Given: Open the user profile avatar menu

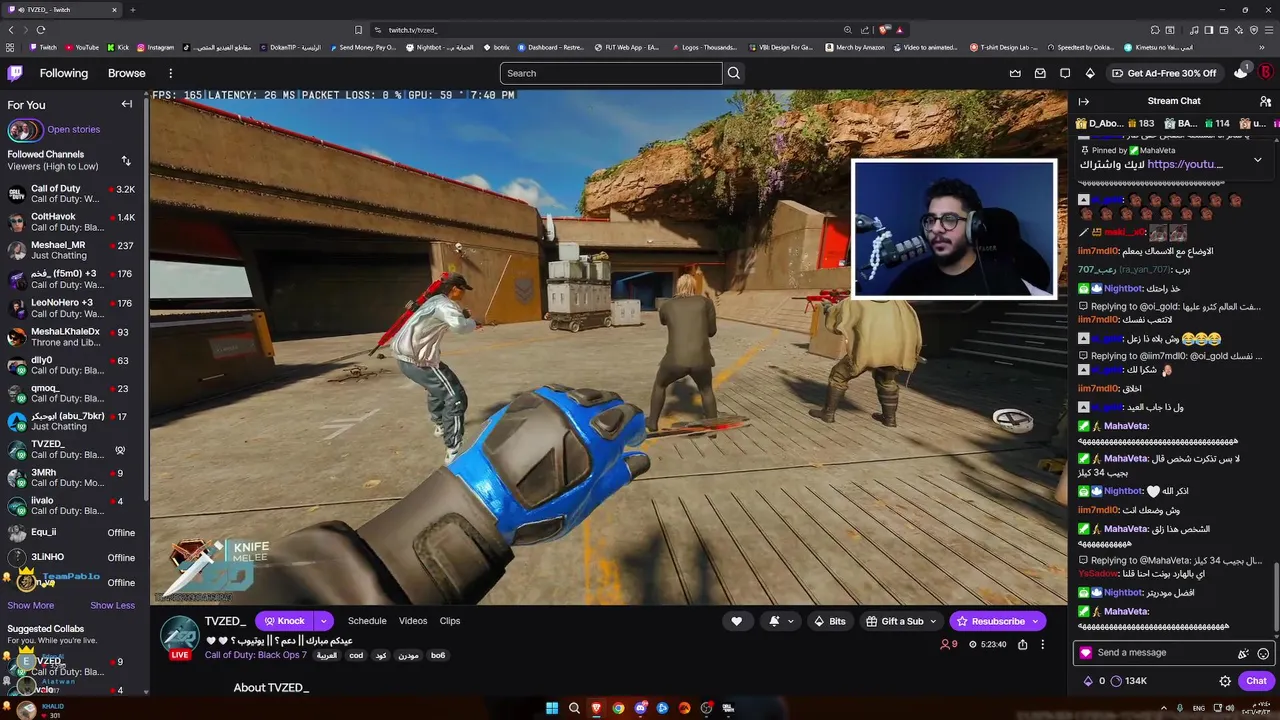Looking at the screenshot, I should (x=1266, y=73).
